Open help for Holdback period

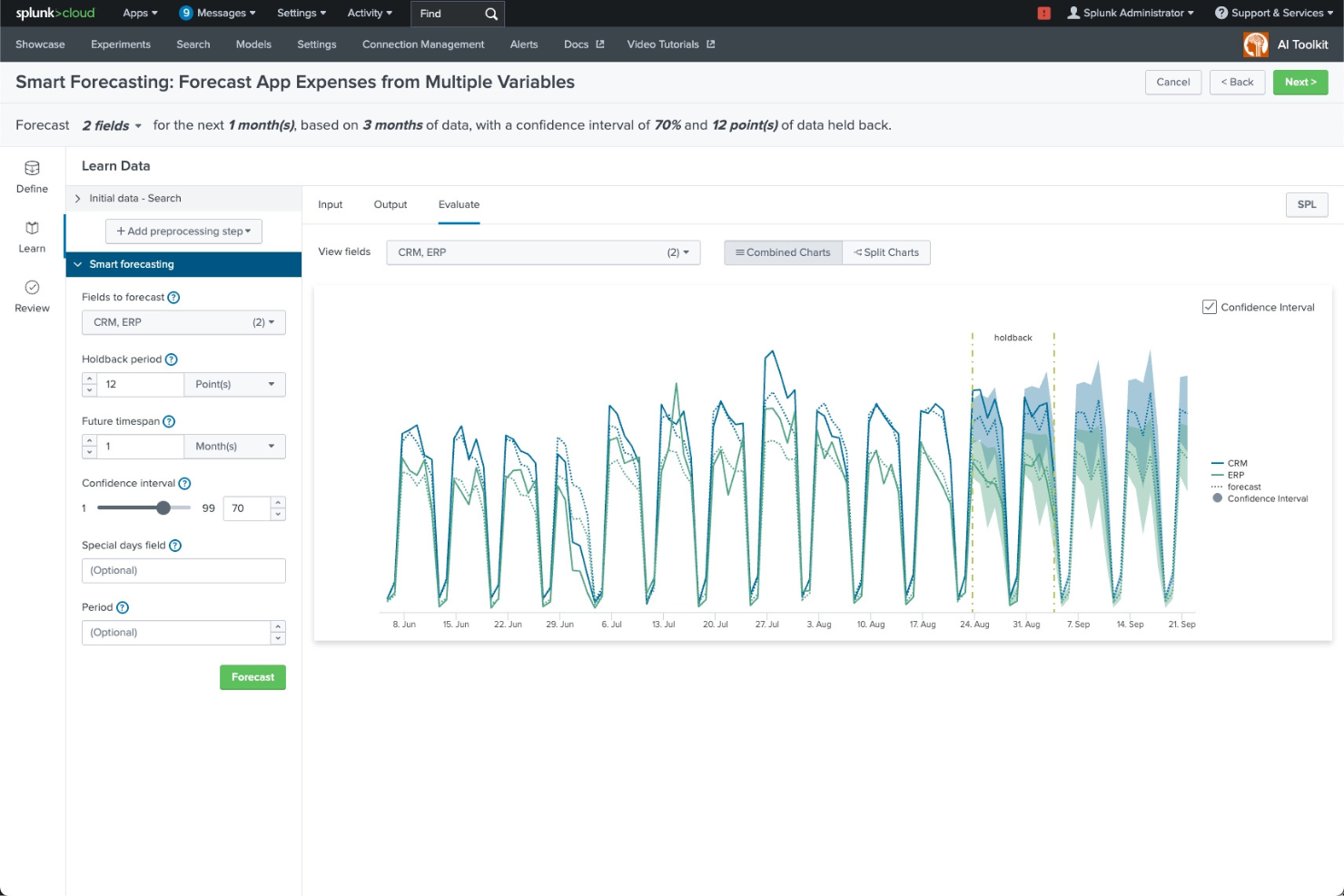point(171,359)
